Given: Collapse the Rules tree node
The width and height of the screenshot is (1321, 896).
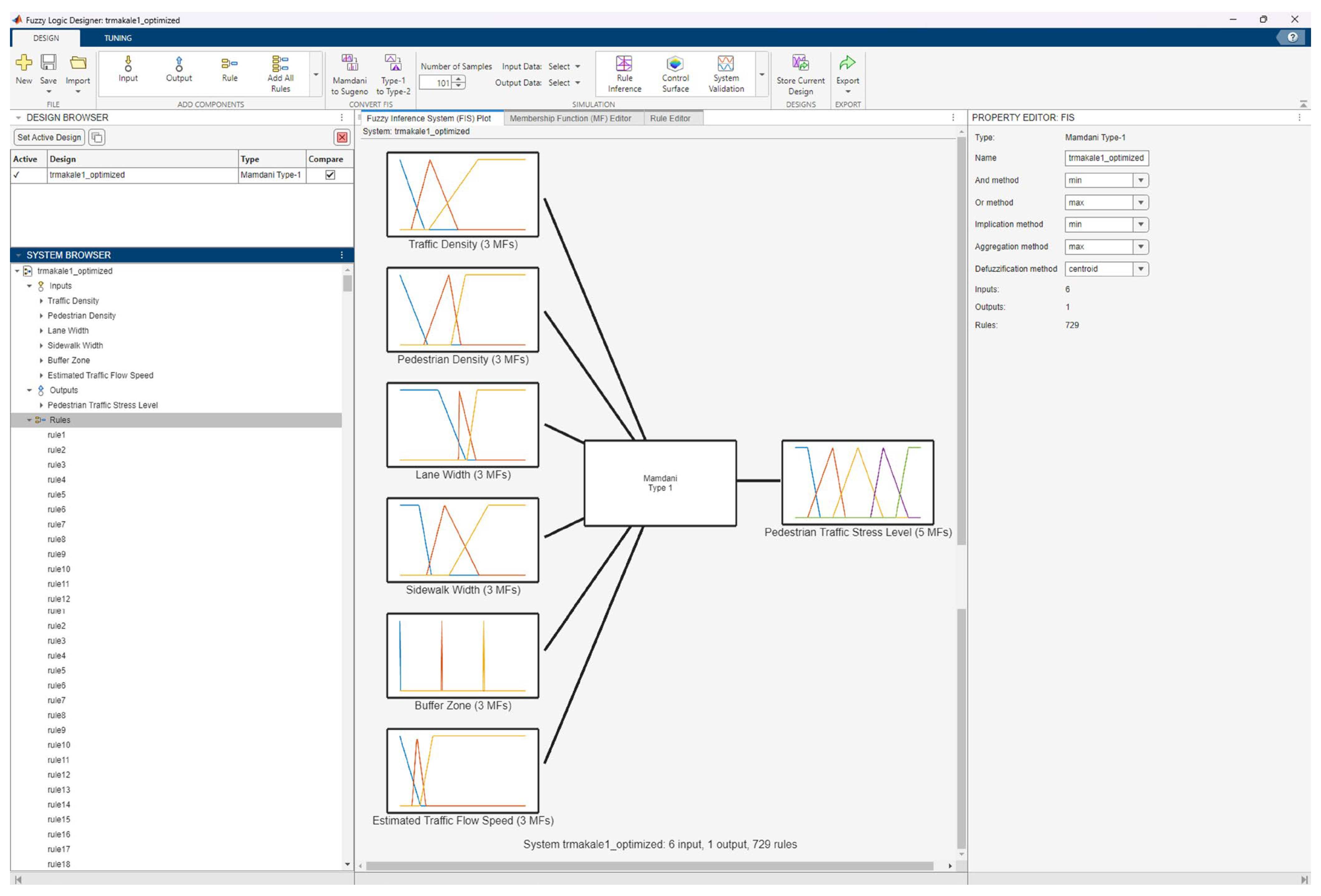Looking at the screenshot, I should coord(30,420).
